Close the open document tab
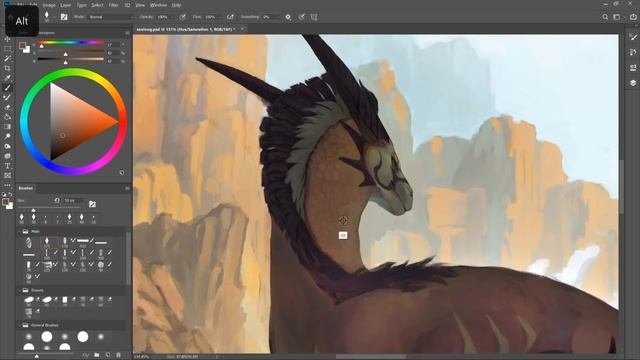 242,29
